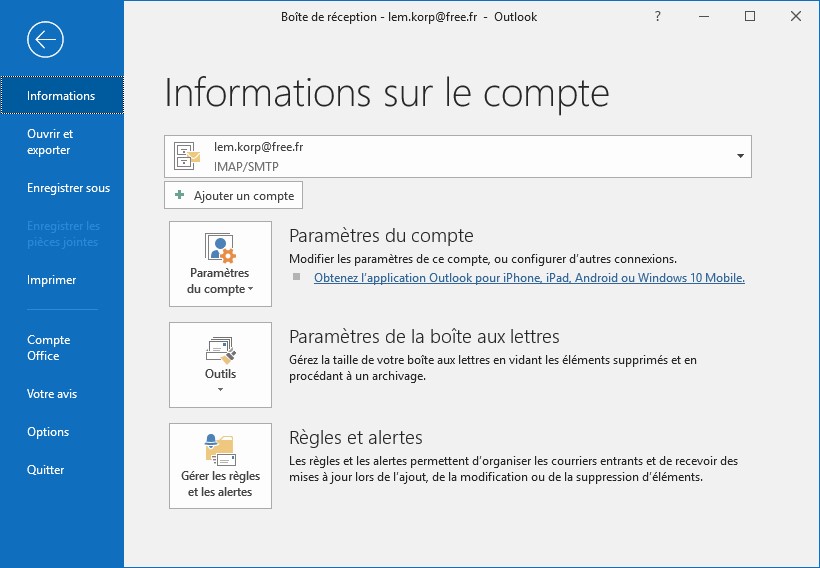The width and height of the screenshot is (820, 568).
Task: Click Gérer les règles et les alertes
Action: 220,466
